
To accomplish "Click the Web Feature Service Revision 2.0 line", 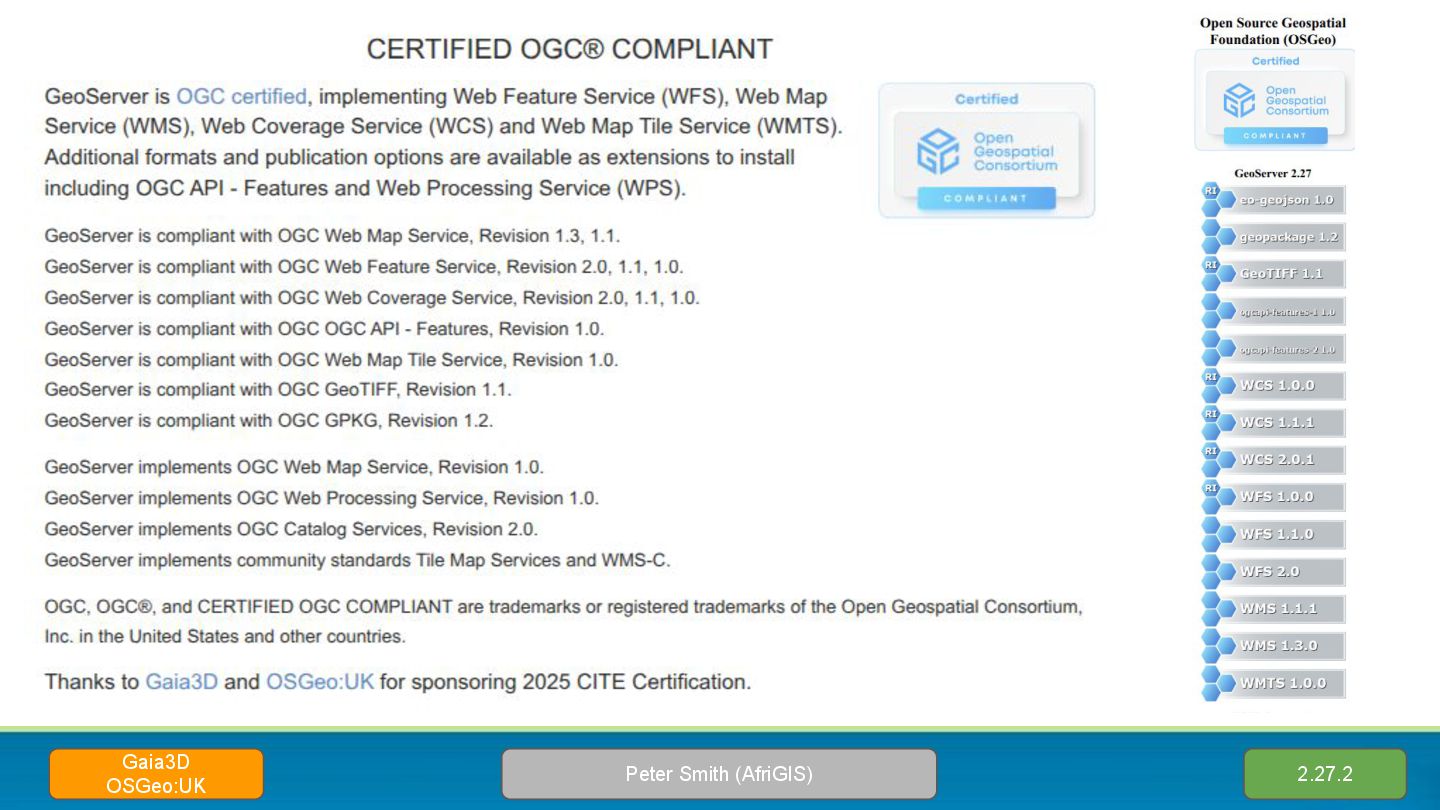I will pyautogui.click(x=364, y=267).
